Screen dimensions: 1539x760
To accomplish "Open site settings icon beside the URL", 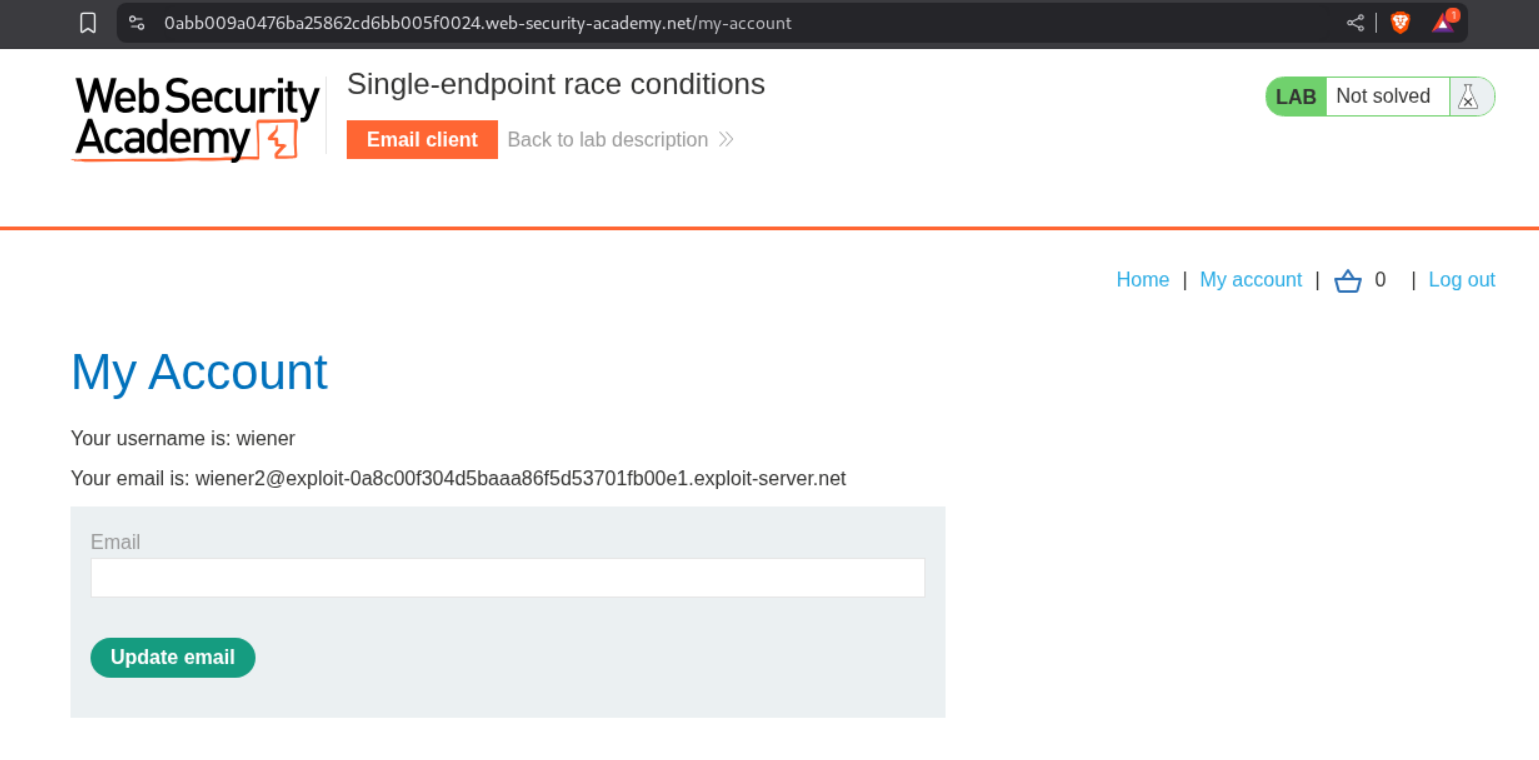I will click(x=137, y=23).
